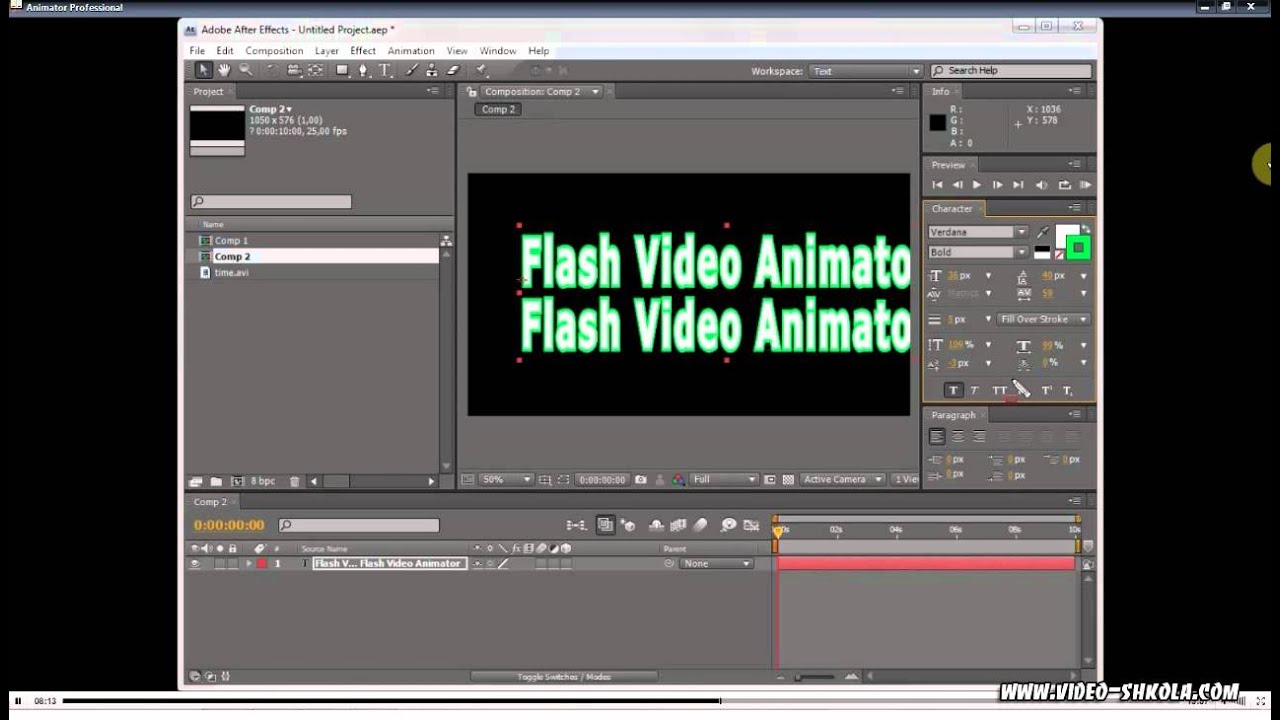
Task: Toggle All Caps in Character panel
Action: click(999, 390)
